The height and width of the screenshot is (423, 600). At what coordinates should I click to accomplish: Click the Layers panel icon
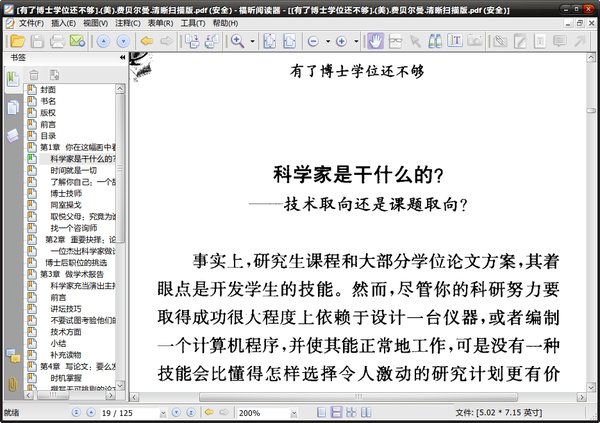(x=13, y=135)
